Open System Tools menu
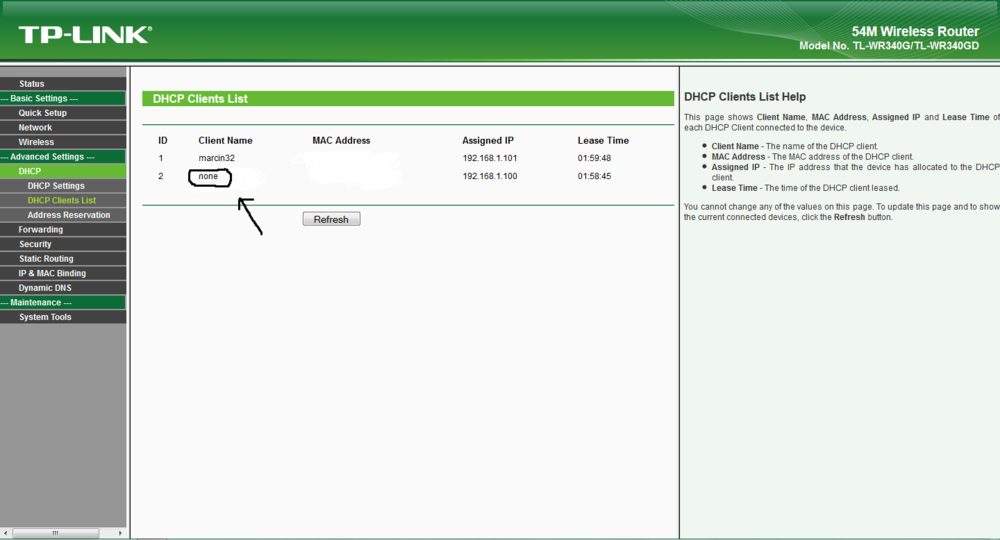This screenshot has width=1000, height=540. pos(45,317)
